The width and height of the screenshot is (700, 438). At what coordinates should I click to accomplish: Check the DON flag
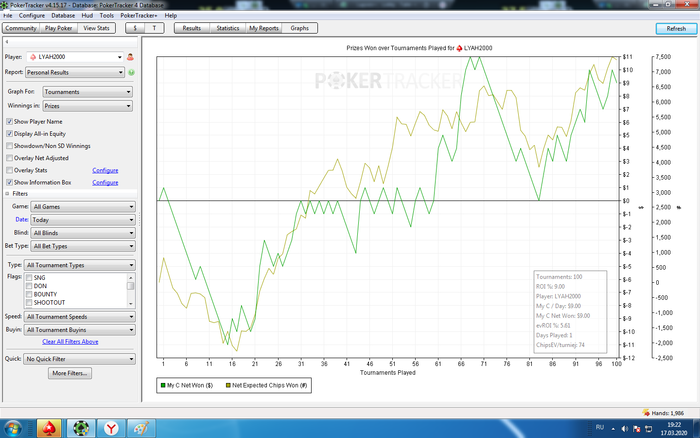tap(29, 286)
